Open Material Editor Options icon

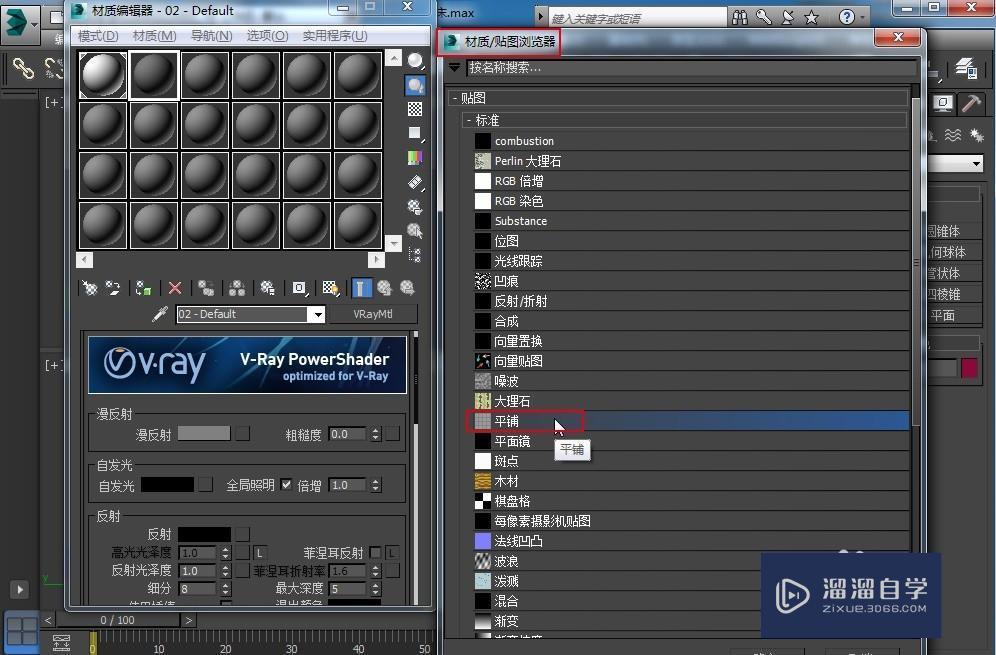tap(415, 207)
